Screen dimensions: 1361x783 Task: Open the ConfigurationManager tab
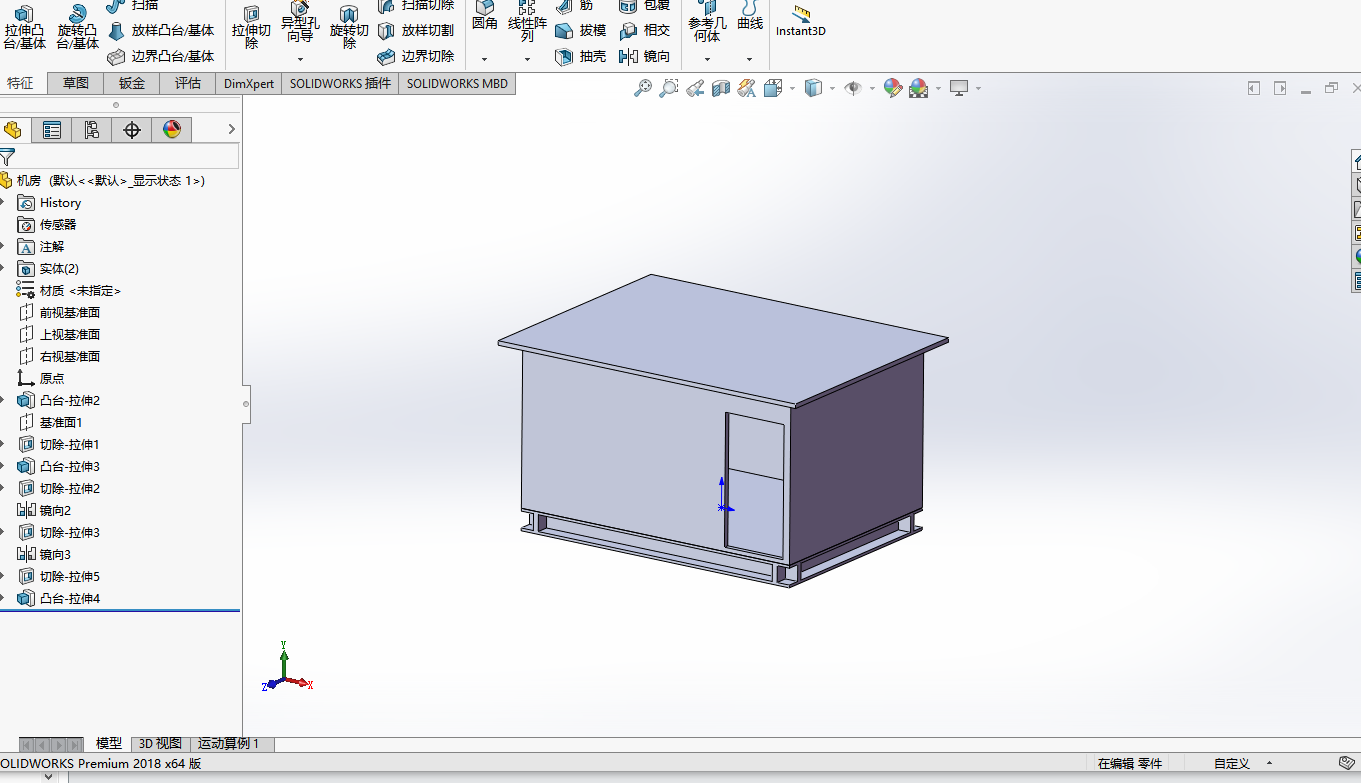pyautogui.click(x=92, y=129)
